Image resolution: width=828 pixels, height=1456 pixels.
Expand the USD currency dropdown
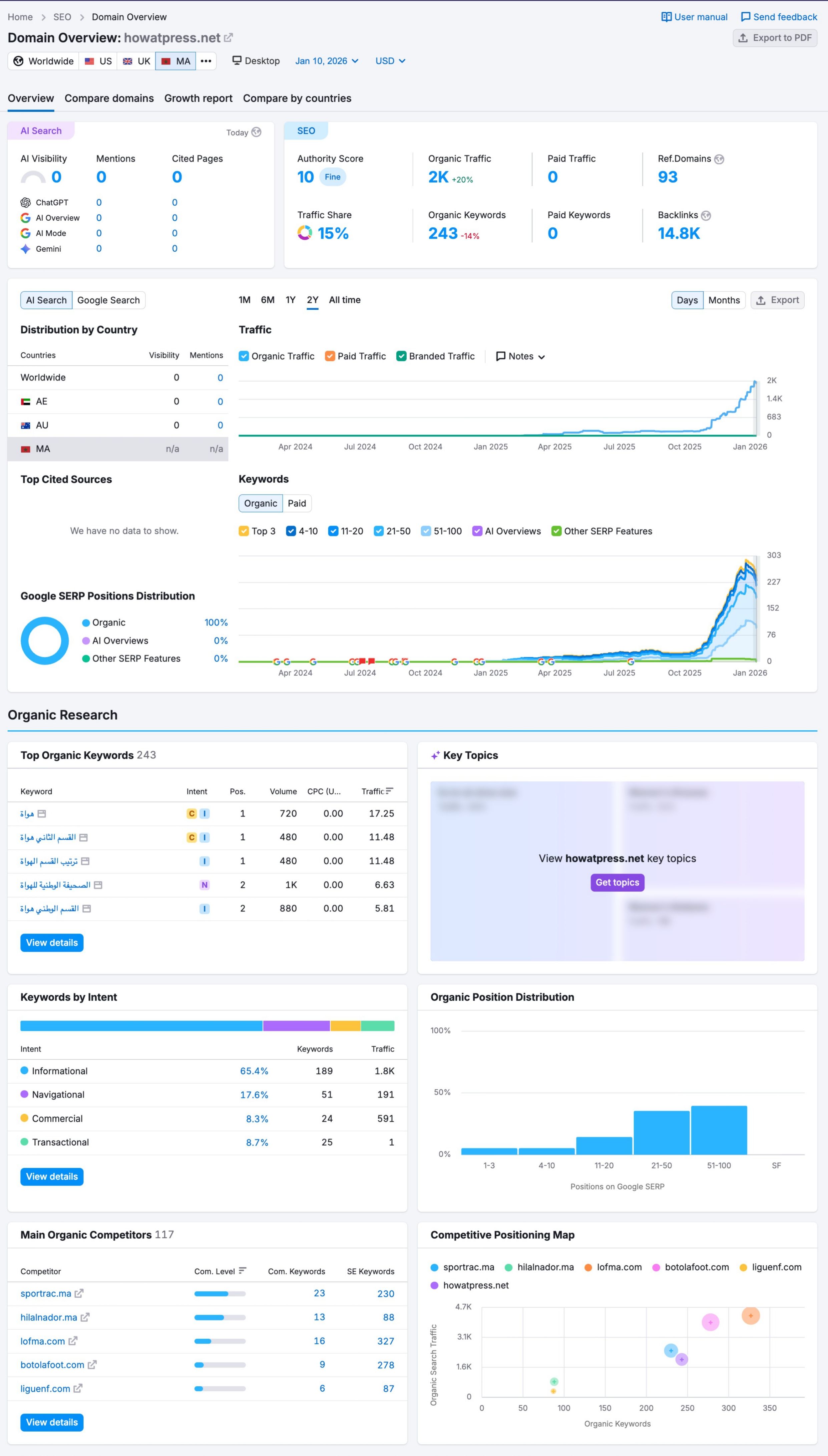[390, 61]
